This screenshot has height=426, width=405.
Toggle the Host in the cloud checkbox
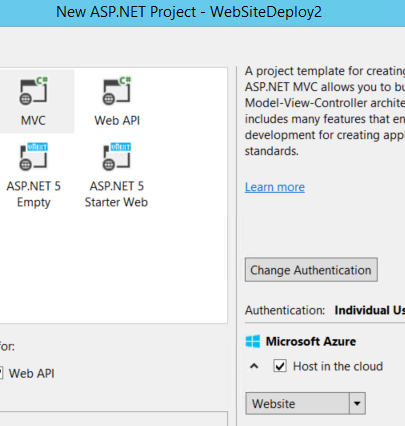(x=280, y=366)
